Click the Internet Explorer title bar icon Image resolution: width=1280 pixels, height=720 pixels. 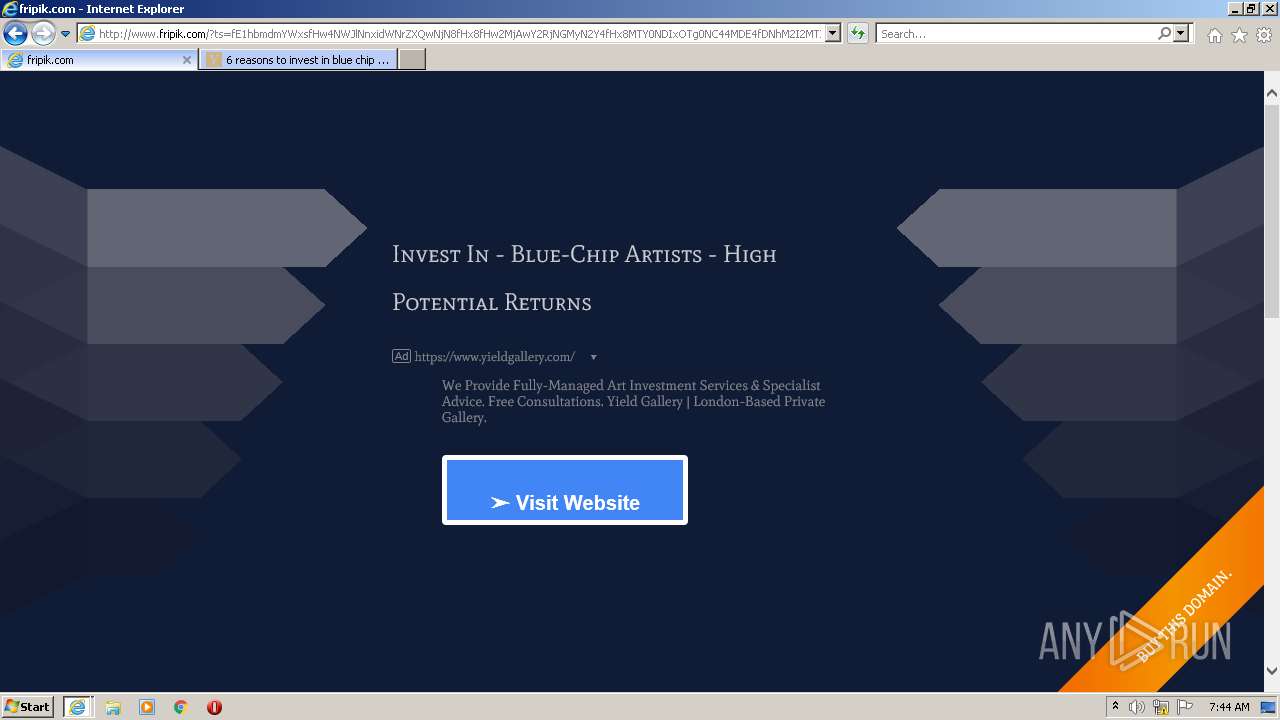pyautogui.click(x=10, y=9)
